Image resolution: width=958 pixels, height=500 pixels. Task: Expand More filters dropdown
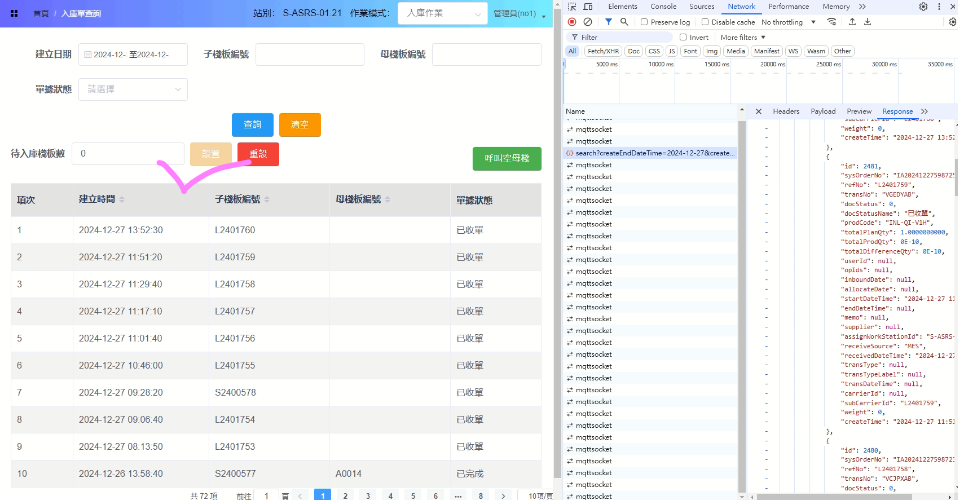pos(742,37)
